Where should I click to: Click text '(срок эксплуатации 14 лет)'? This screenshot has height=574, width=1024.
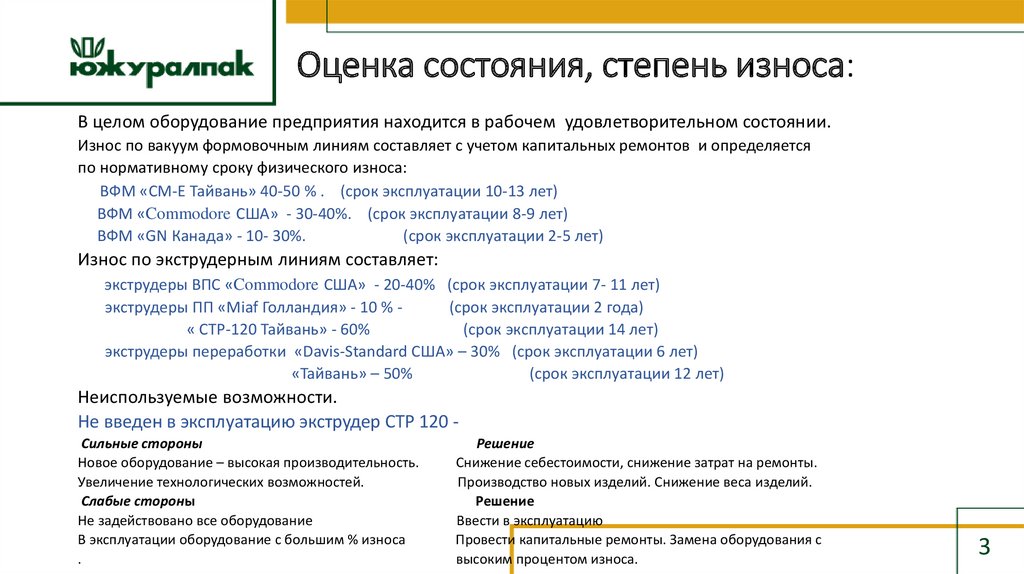click(561, 329)
